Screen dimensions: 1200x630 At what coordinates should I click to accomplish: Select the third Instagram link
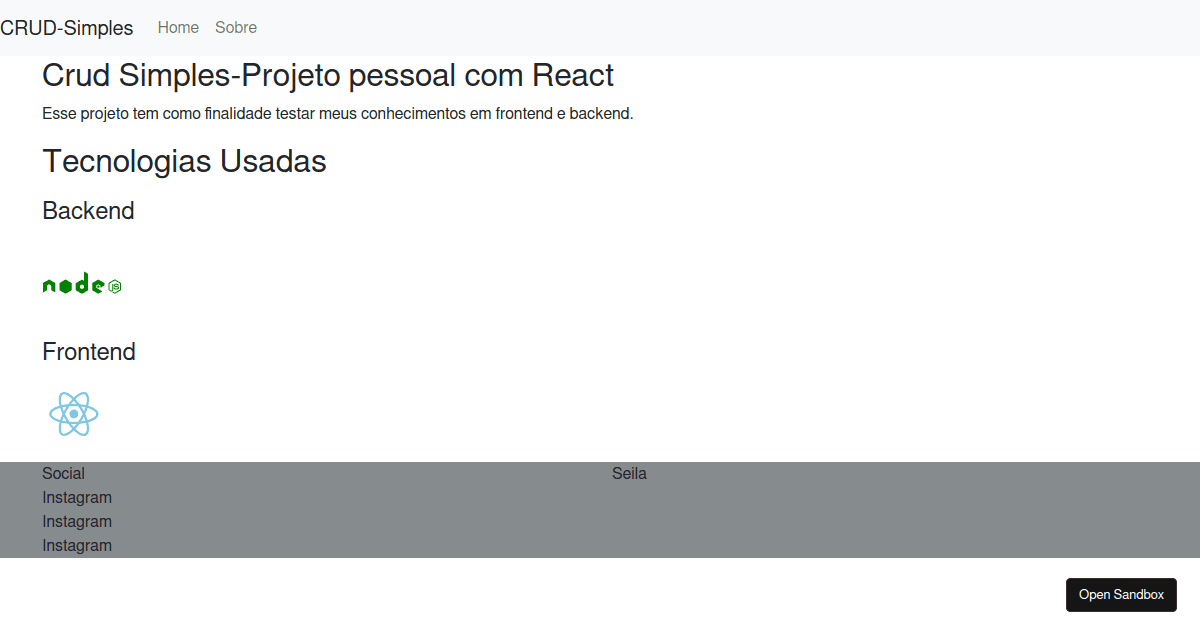click(76, 545)
